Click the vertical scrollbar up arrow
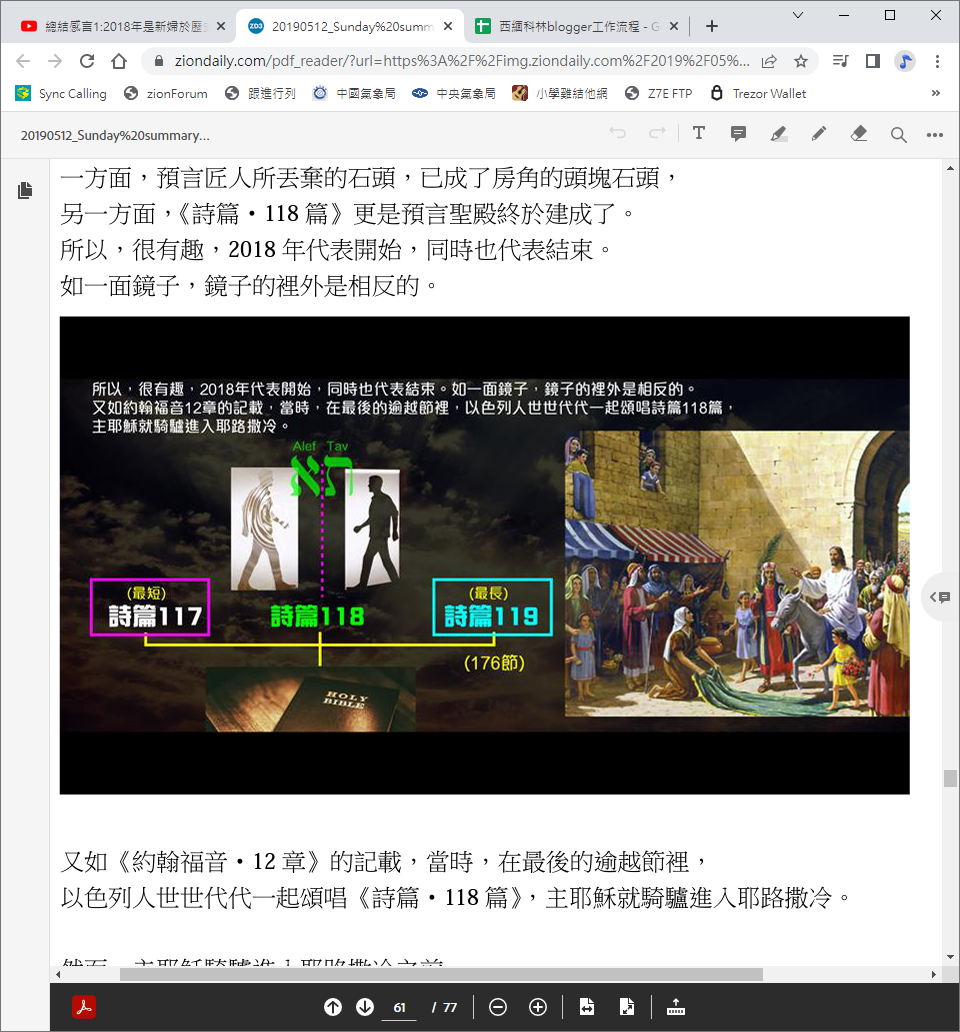This screenshot has width=960, height=1032. (950, 169)
